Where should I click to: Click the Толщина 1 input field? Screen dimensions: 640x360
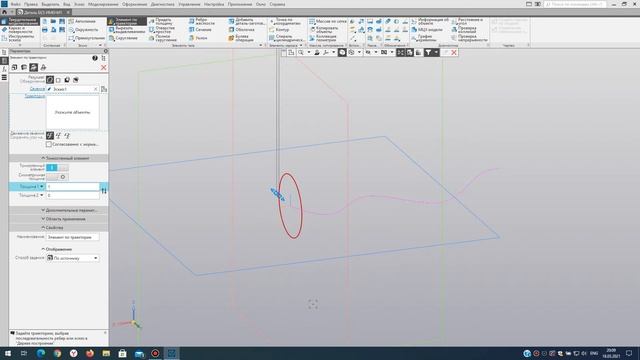tap(73, 187)
